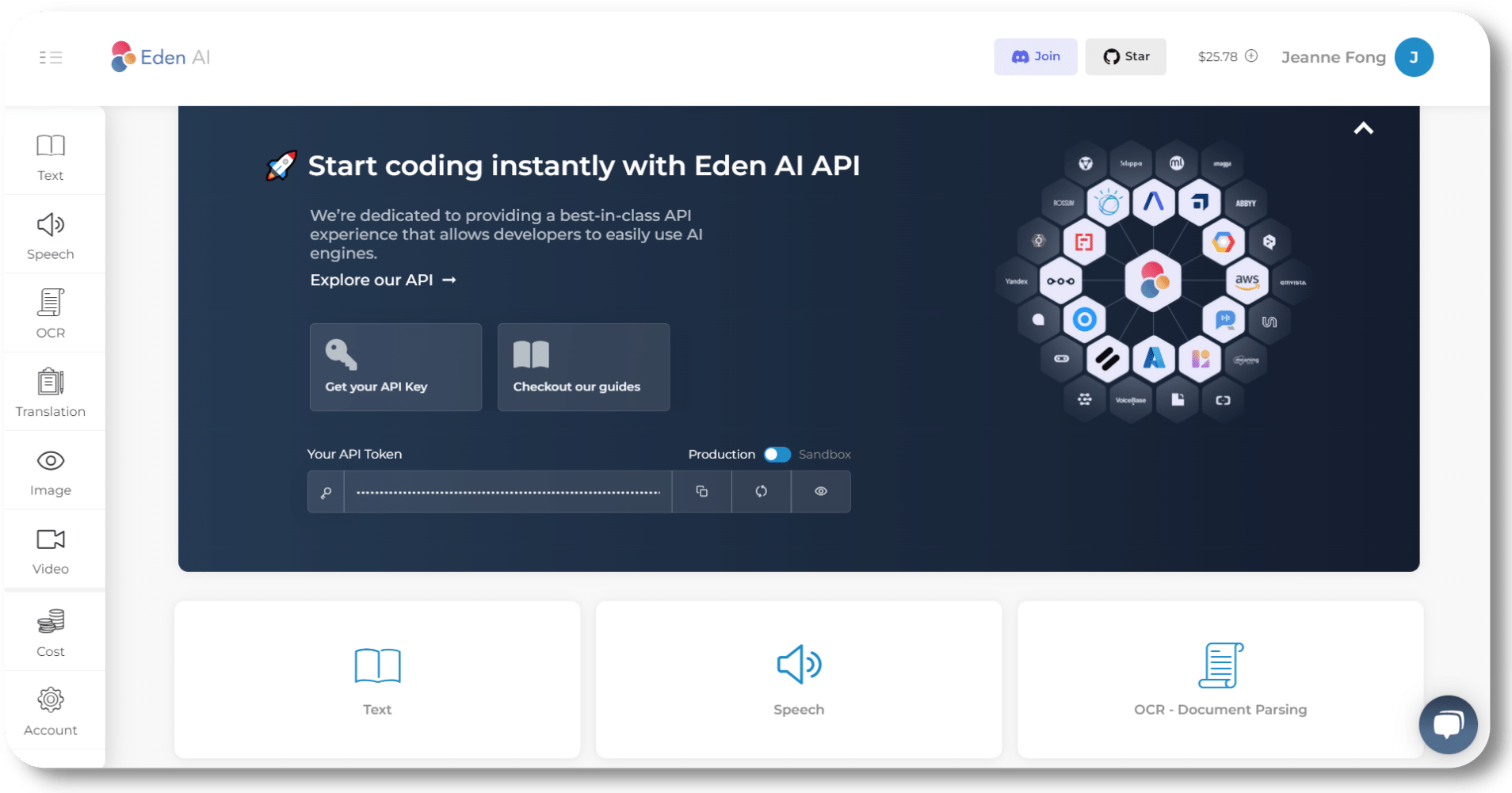The height and width of the screenshot is (793, 1512).
Task: Collapse the Start coding banner
Action: click(x=1363, y=128)
